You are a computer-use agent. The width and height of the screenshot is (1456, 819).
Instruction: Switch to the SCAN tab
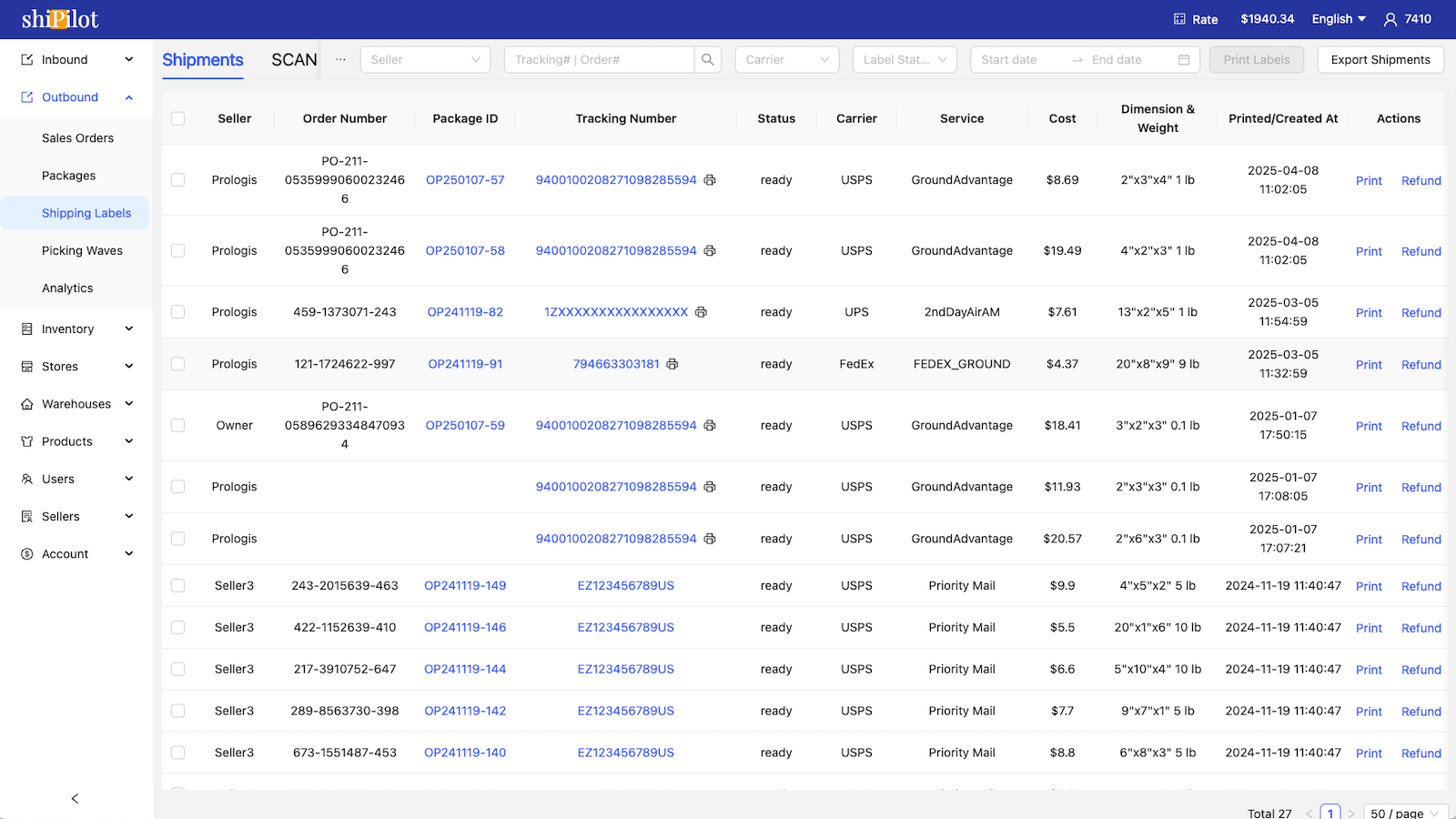(x=293, y=59)
